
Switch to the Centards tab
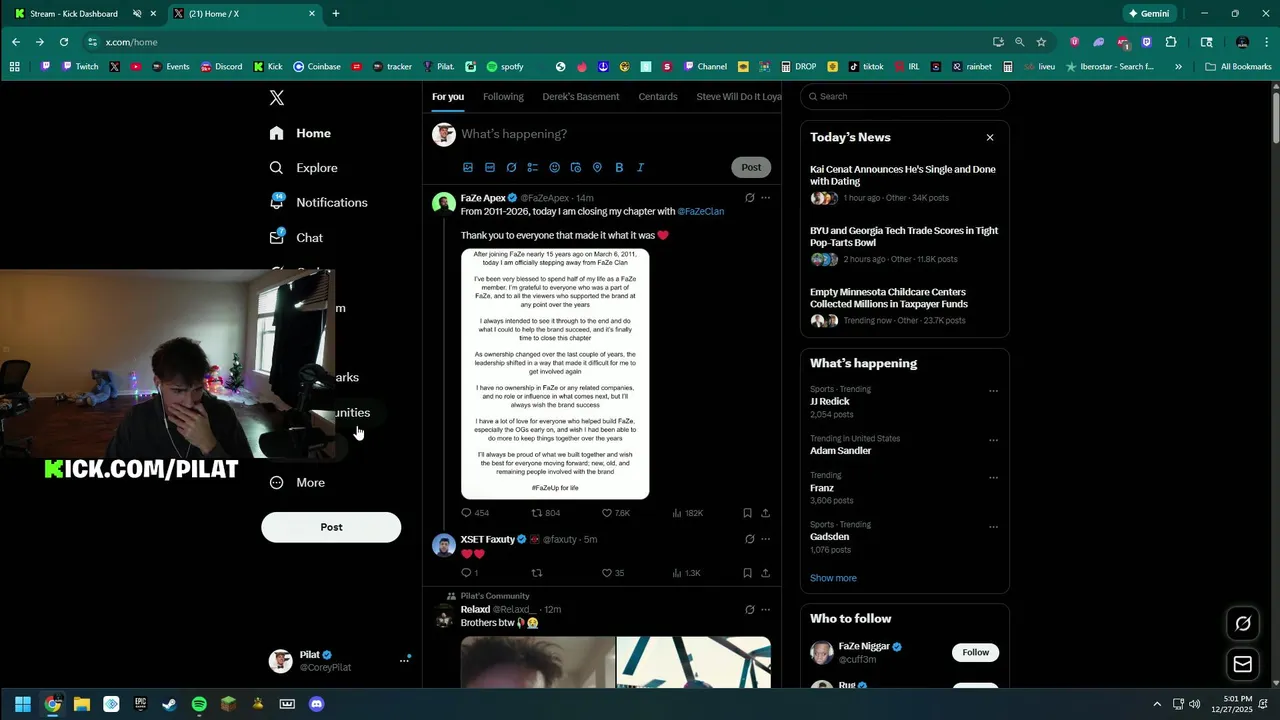click(x=658, y=97)
